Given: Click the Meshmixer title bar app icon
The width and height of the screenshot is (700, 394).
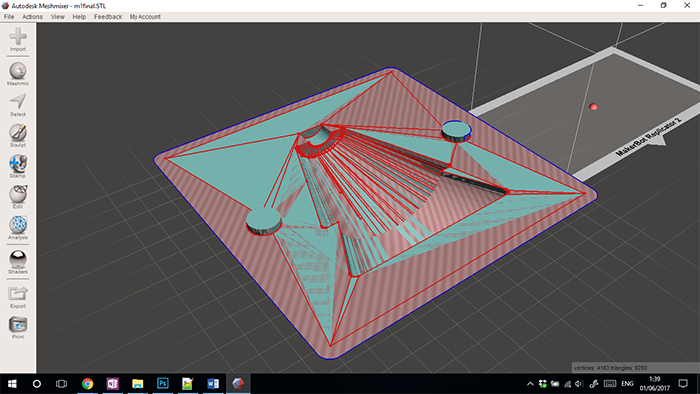Looking at the screenshot, I should pyautogui.click(x=5, y=6).
